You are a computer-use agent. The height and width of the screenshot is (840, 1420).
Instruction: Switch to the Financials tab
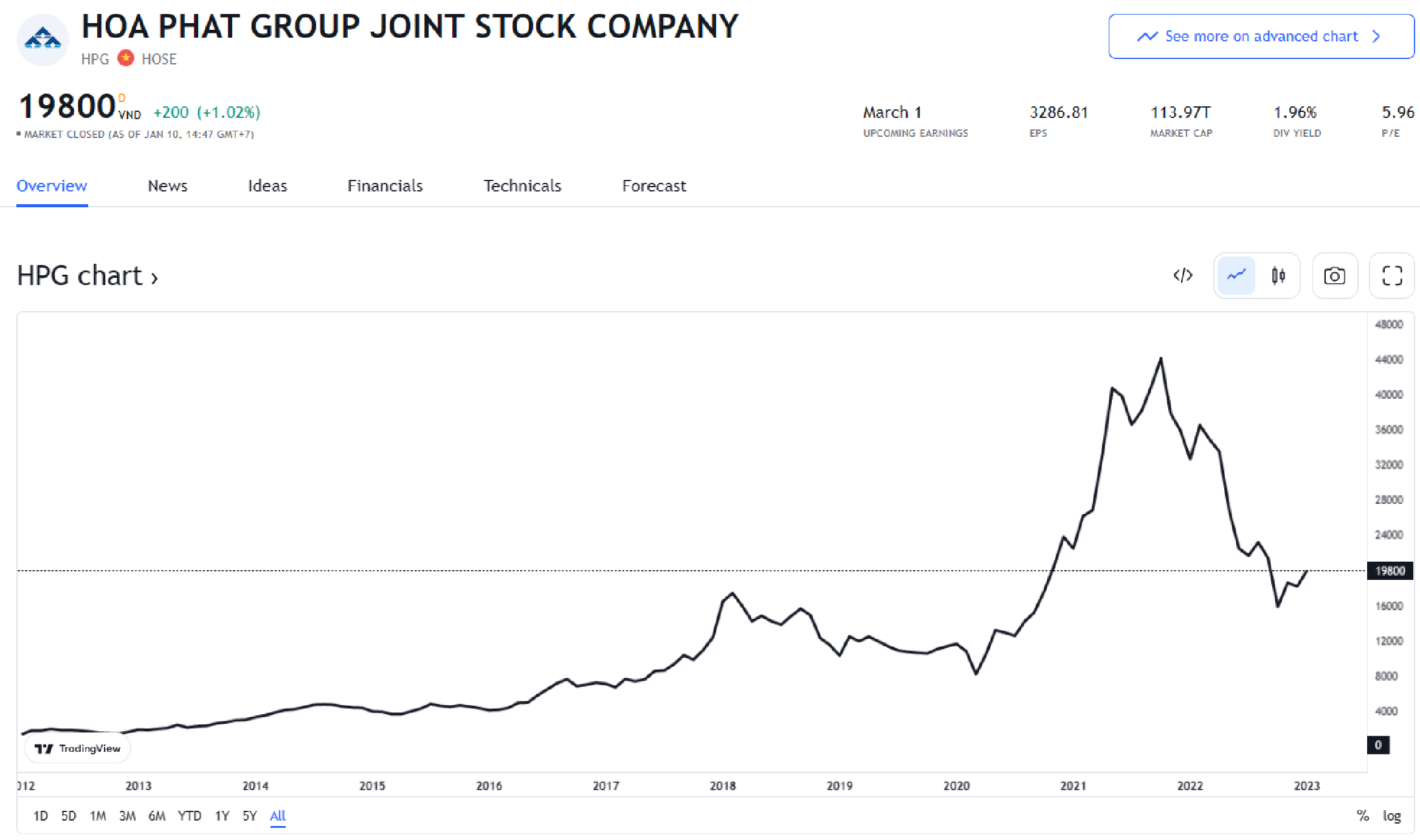(x=385, y=186)
